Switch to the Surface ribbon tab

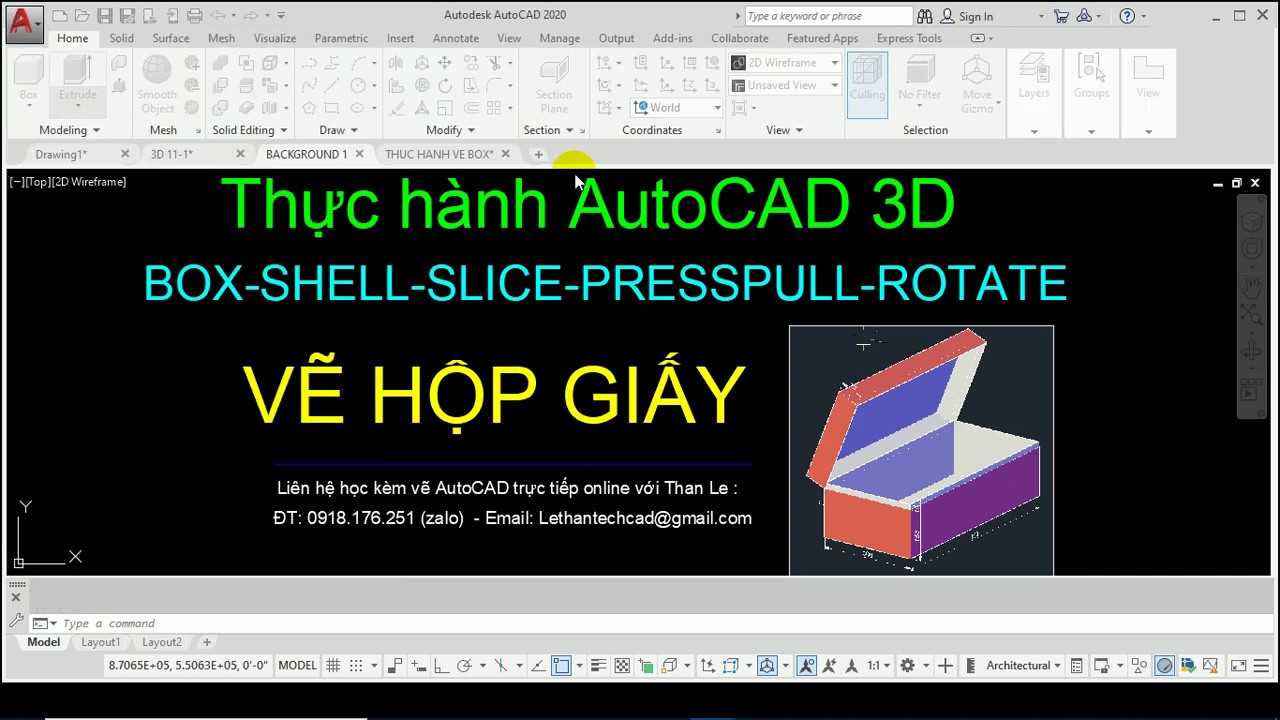point(171,38)
